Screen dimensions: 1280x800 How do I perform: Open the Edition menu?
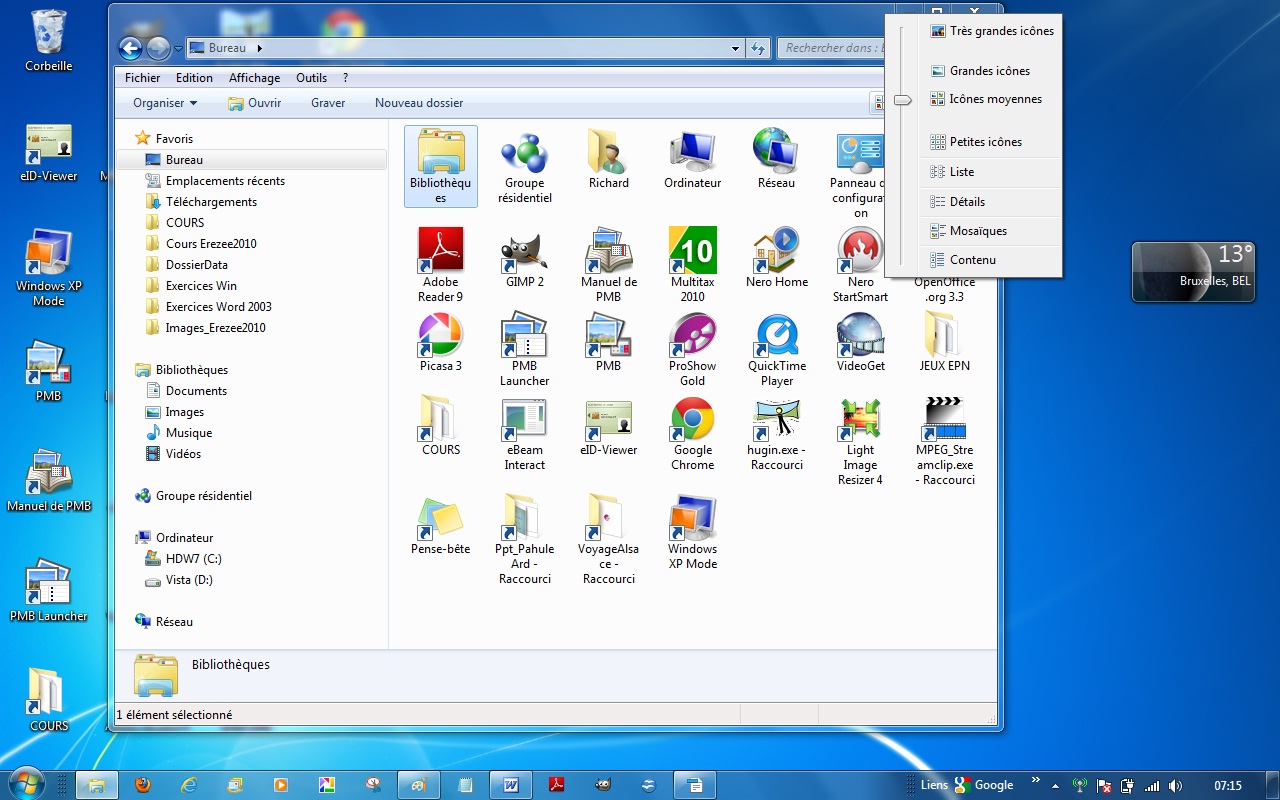(194, 78)
